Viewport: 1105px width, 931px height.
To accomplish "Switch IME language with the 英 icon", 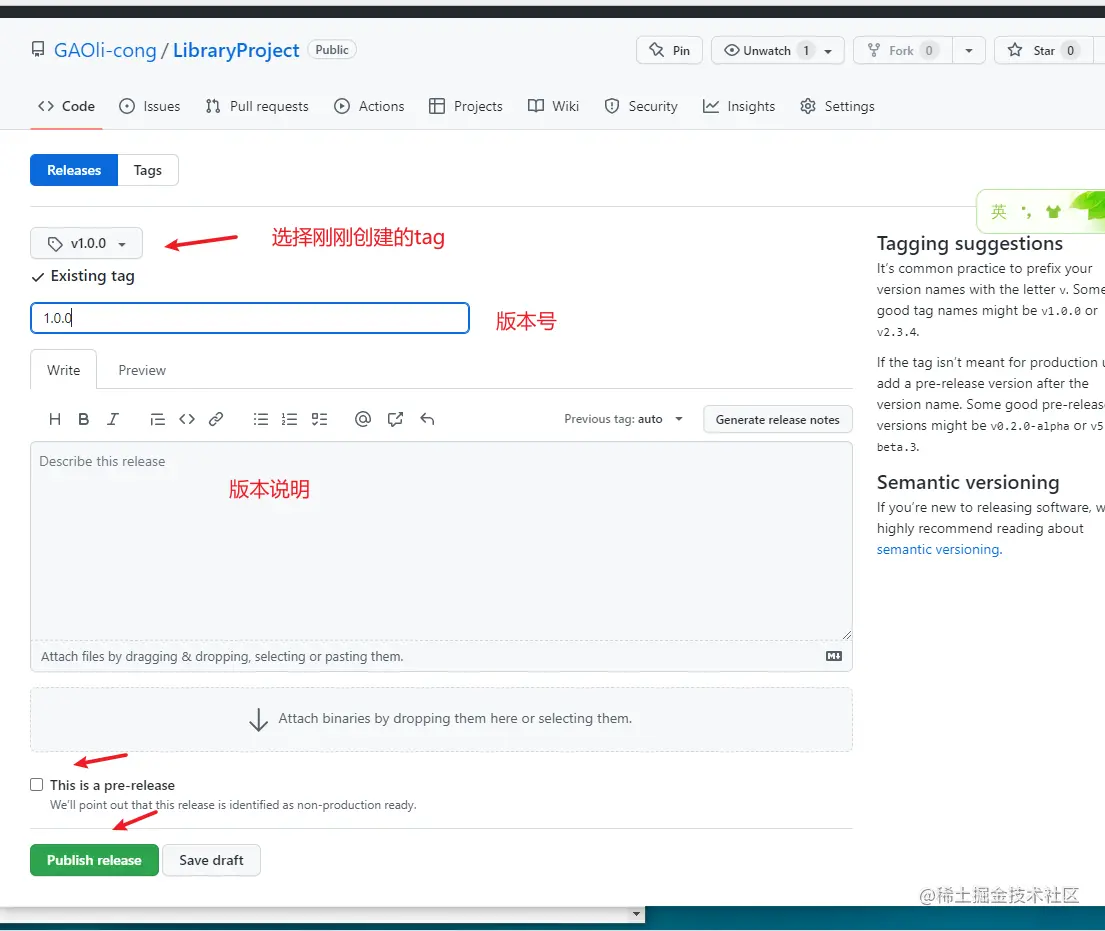I will 999,211.
